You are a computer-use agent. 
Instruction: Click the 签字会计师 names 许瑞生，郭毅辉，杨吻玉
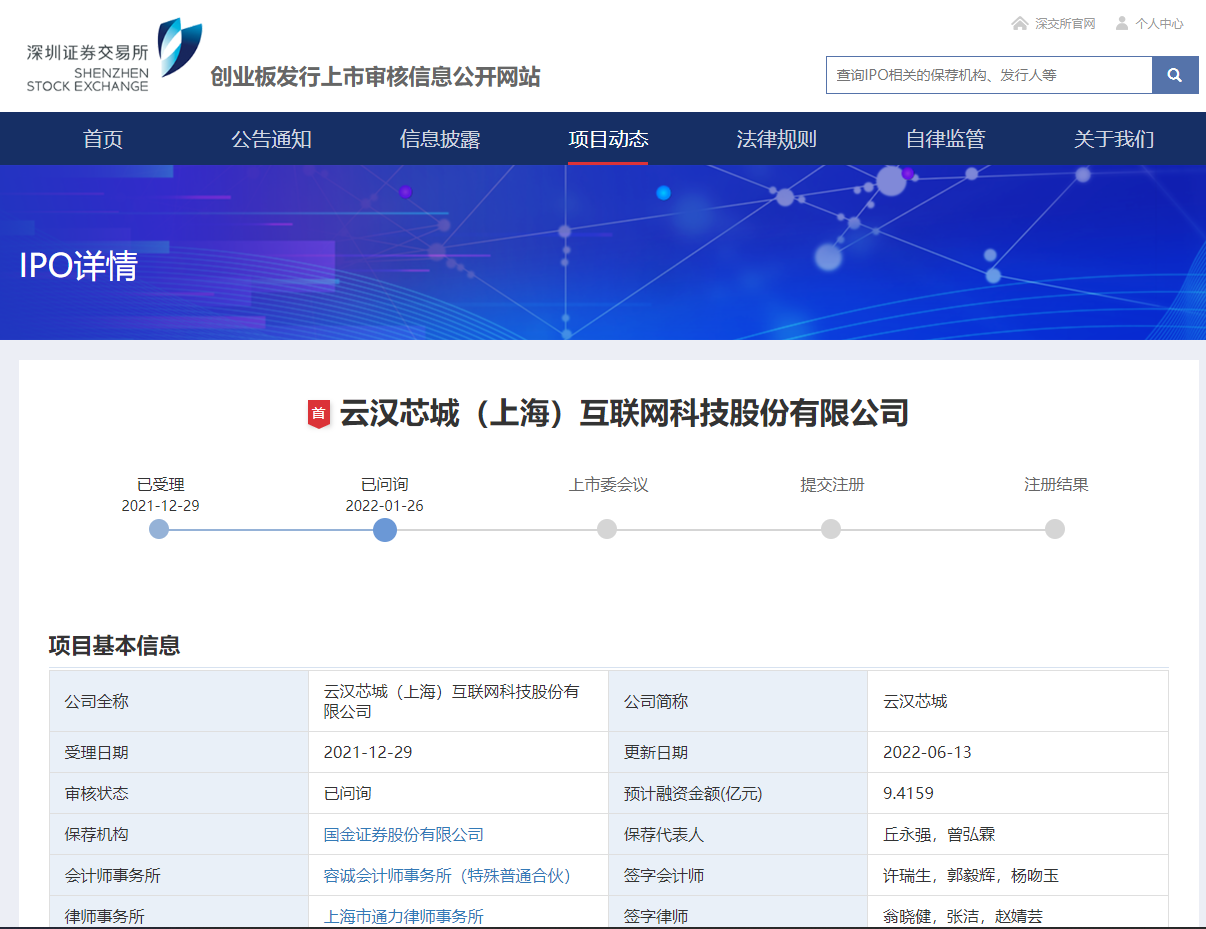click(971, 875)
